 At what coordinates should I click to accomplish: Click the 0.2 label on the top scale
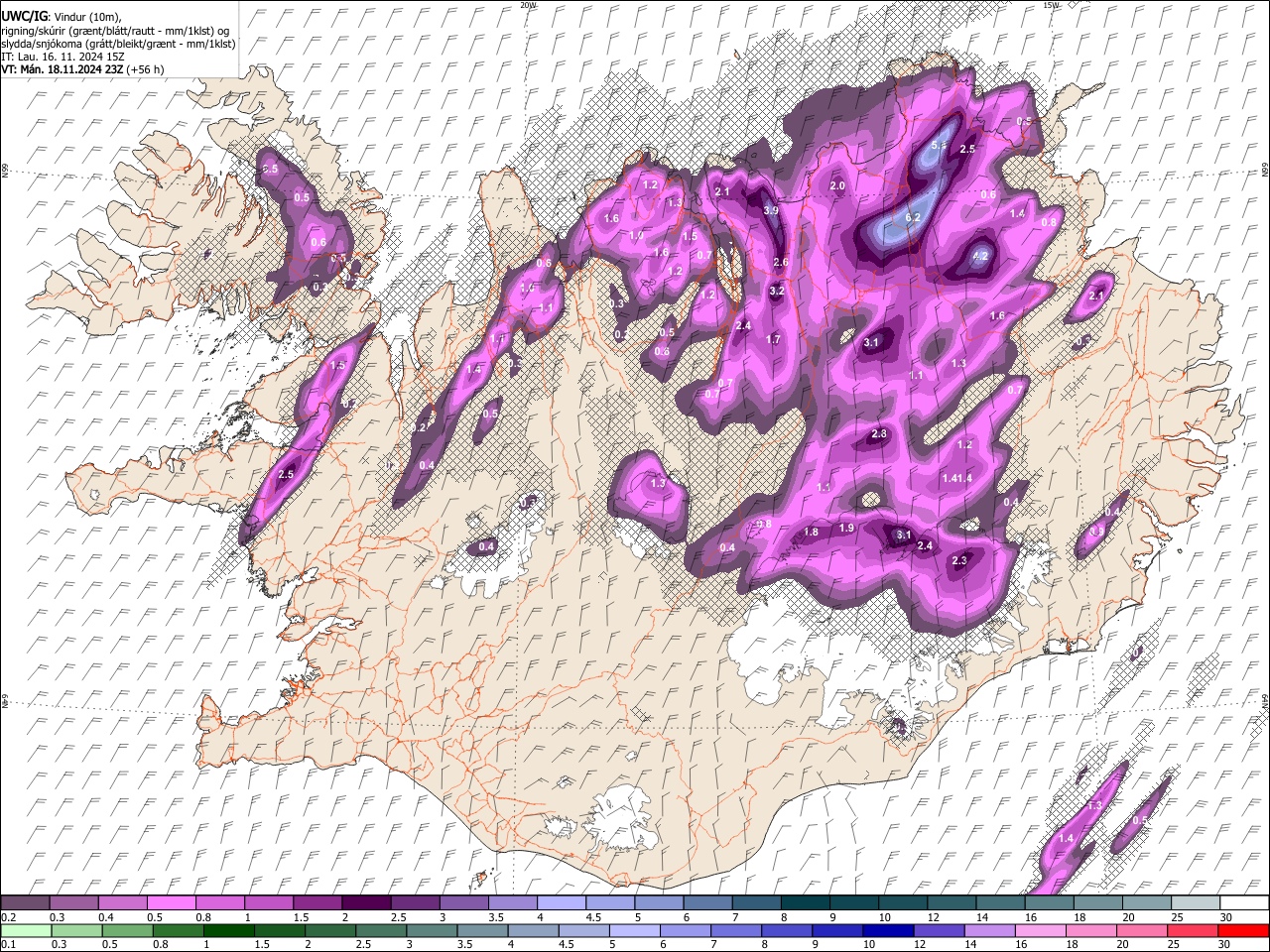tap(8, 917)
